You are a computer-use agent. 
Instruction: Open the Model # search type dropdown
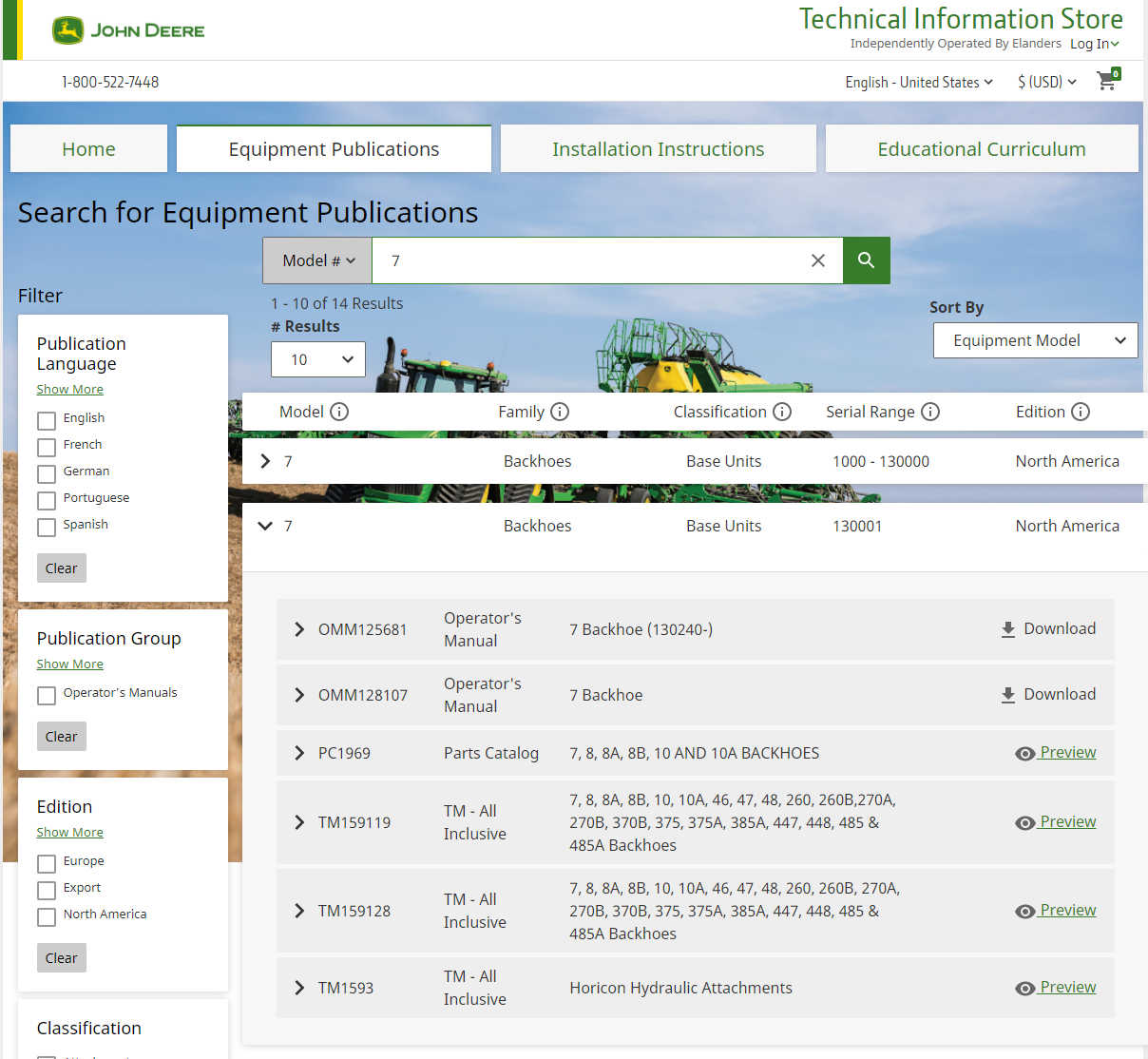tap(317, 260)
